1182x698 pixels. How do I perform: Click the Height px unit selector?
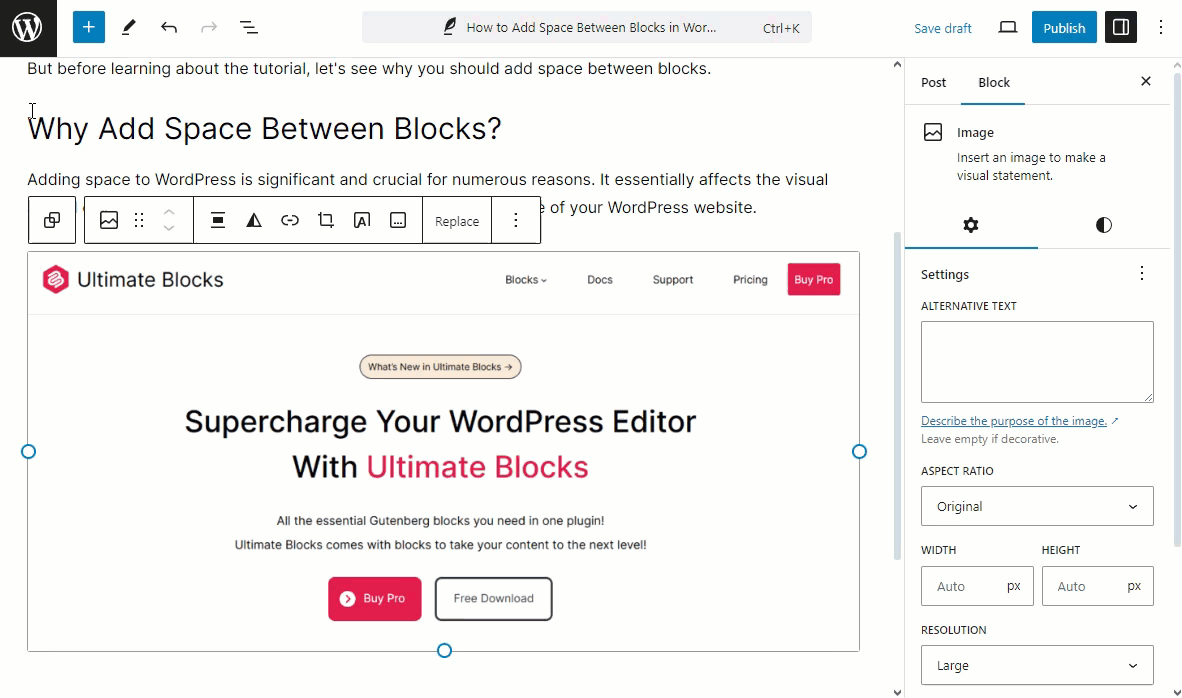coord(1135,586)
